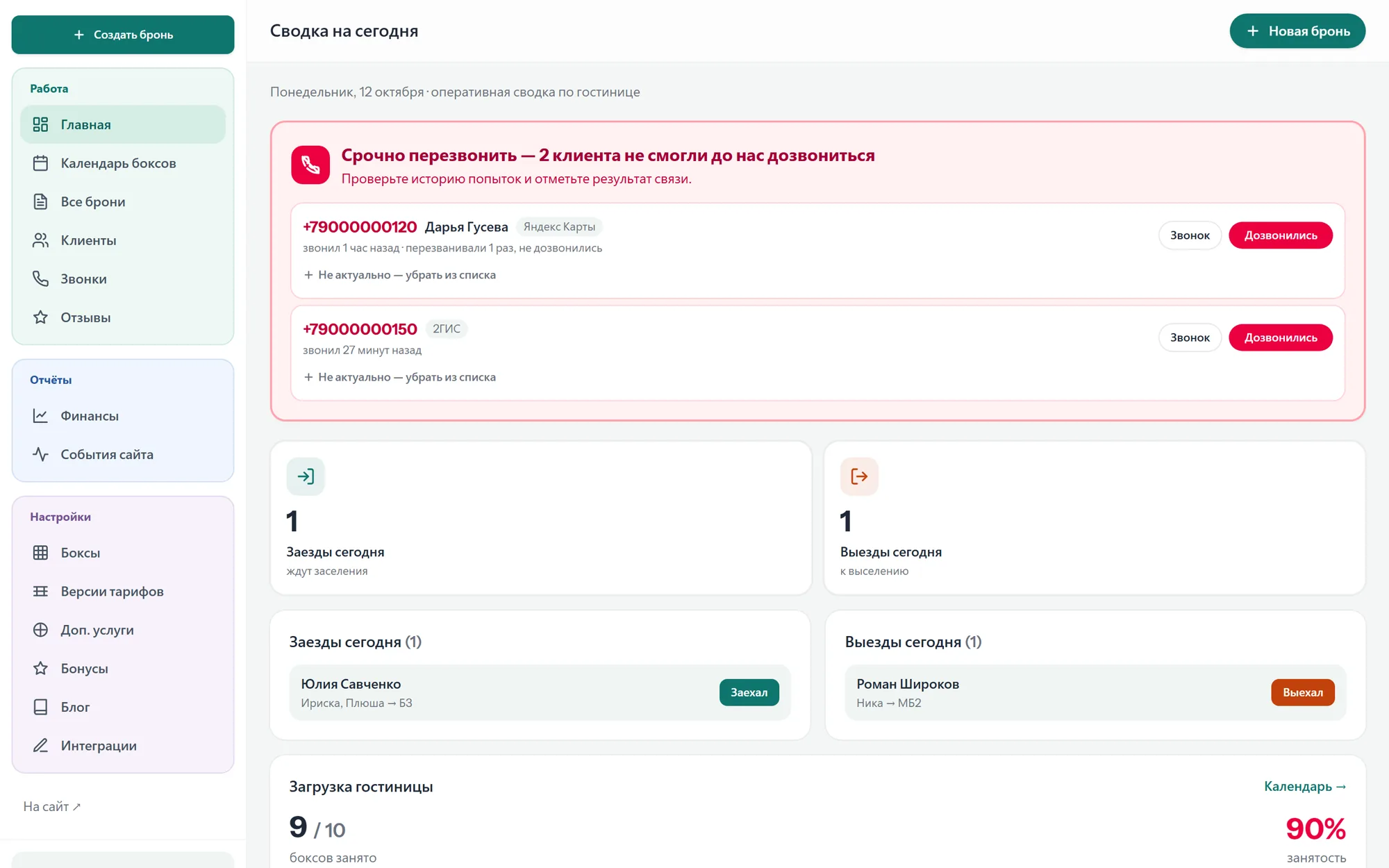Click the red phone icon in the alert
This screenshot has height=868, width=1389.
point(310,165)
